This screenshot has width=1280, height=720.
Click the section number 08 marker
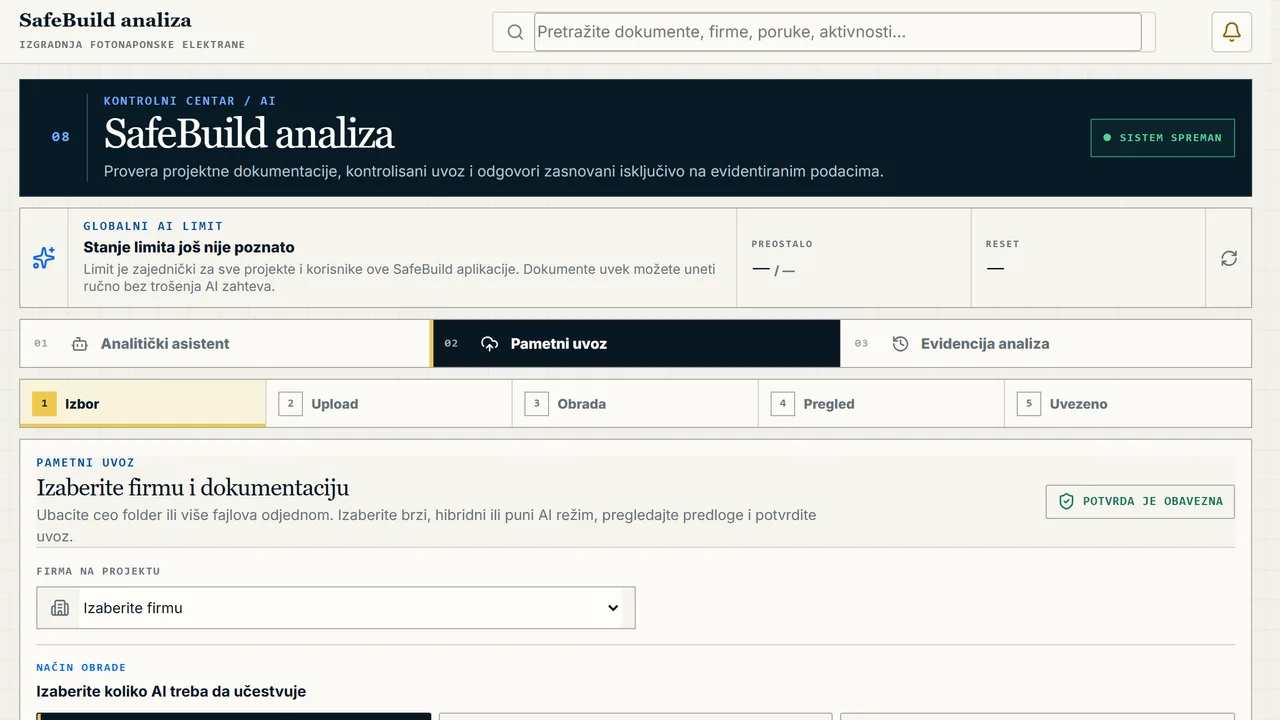[61, 137]
